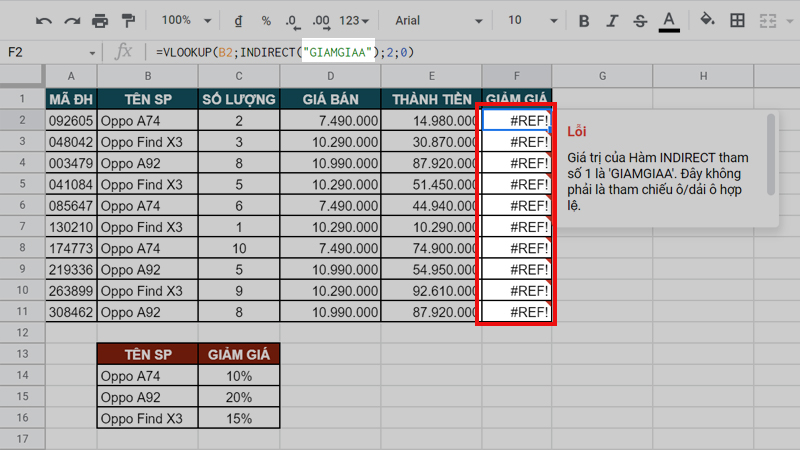Screen dimensions: 800x450
Task: Print the spreadsheet
Action: [100, 21]
